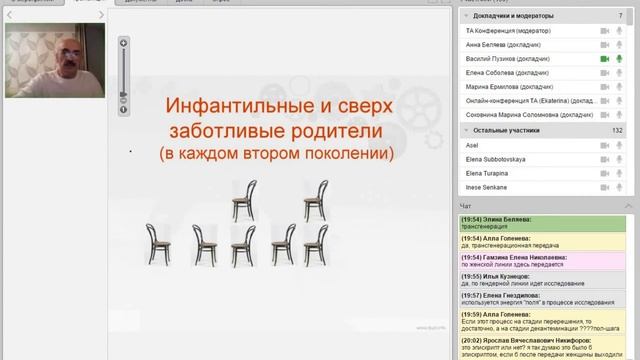The width and height of the screenshot is (640, 360).
Task: Click chat message from Елена Гнездилова
Action: (542, 299)
